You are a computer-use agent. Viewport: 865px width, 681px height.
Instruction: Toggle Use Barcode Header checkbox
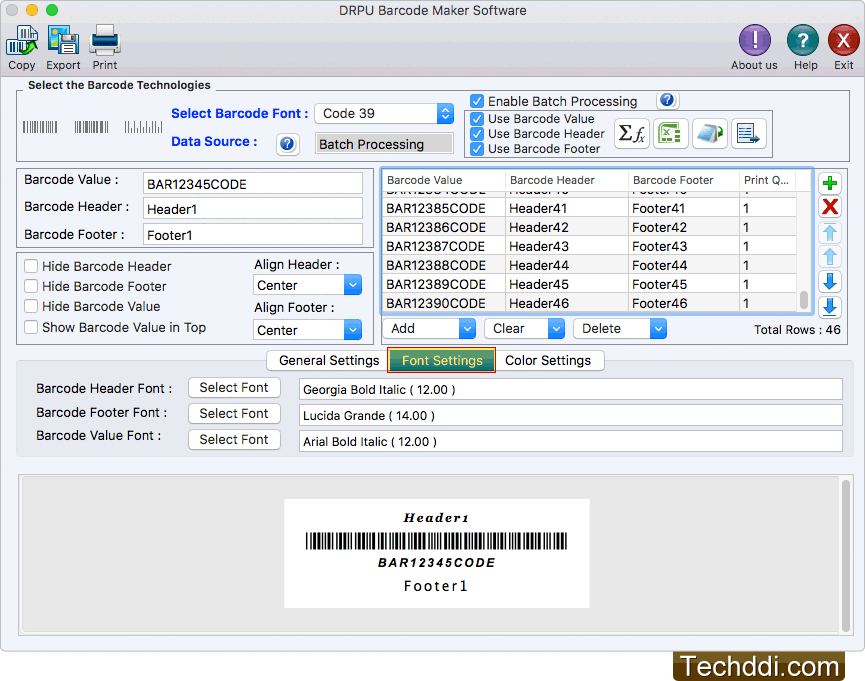pyautogui.click(x=477, y=134)
